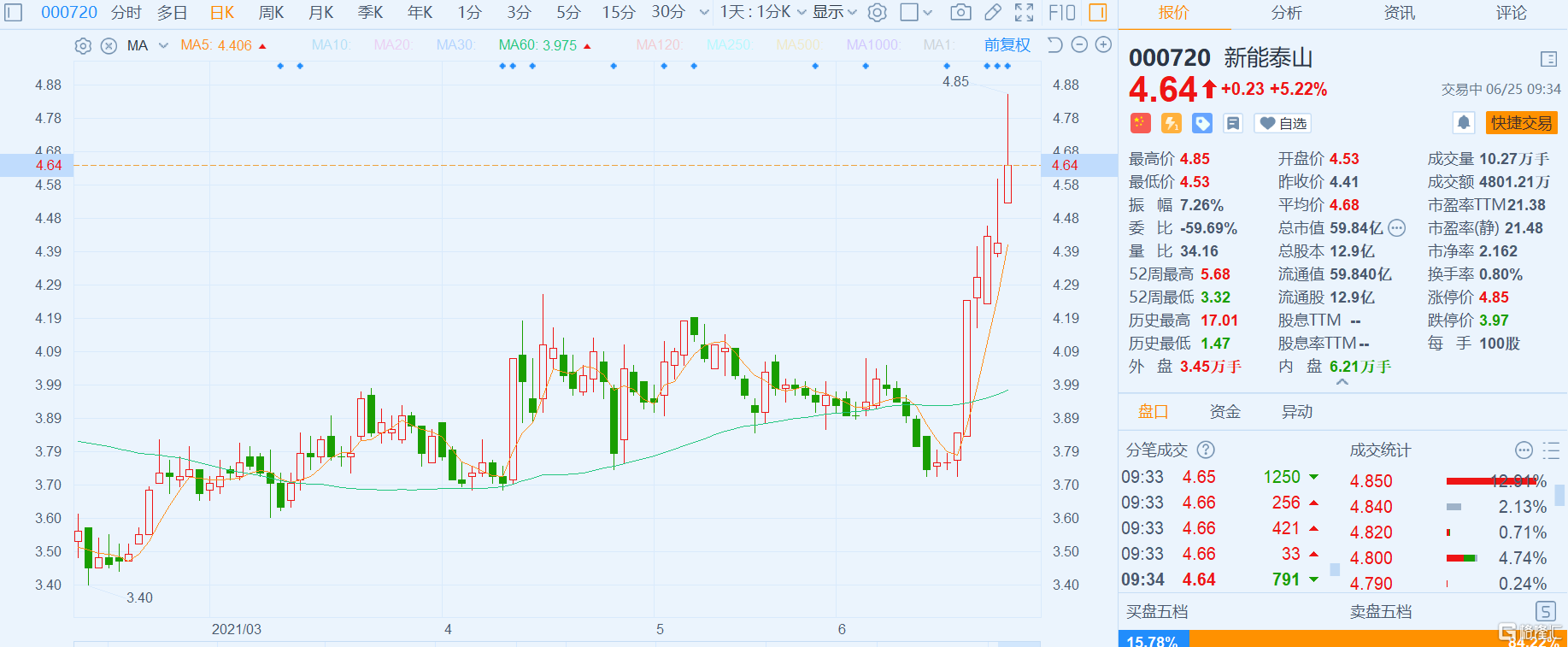Open the 分析 tab
This screenshot has width=1568, height=647.
(x=1286, y=12)
